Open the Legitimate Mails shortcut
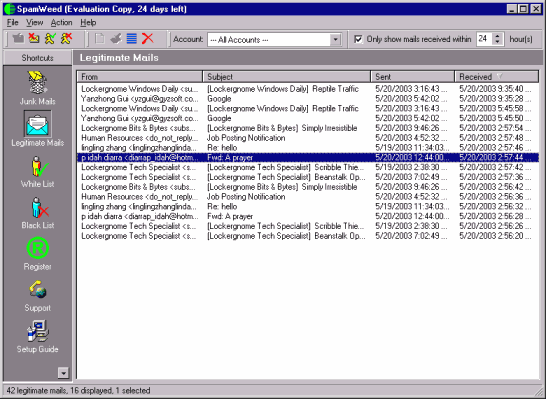Viewport: 546px width, 399px height. point(38,129)
